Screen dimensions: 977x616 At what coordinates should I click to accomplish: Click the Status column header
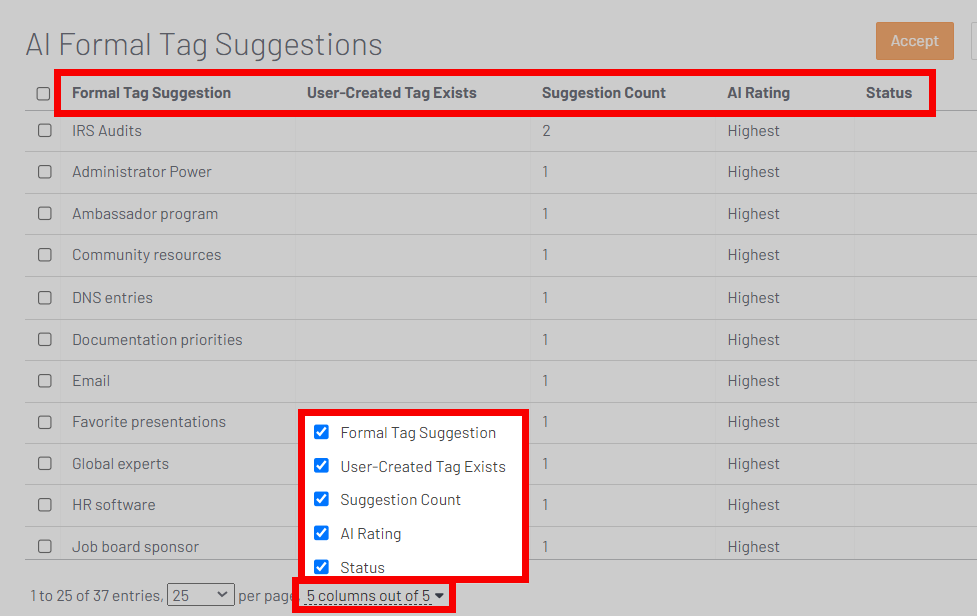coord(888,93)
